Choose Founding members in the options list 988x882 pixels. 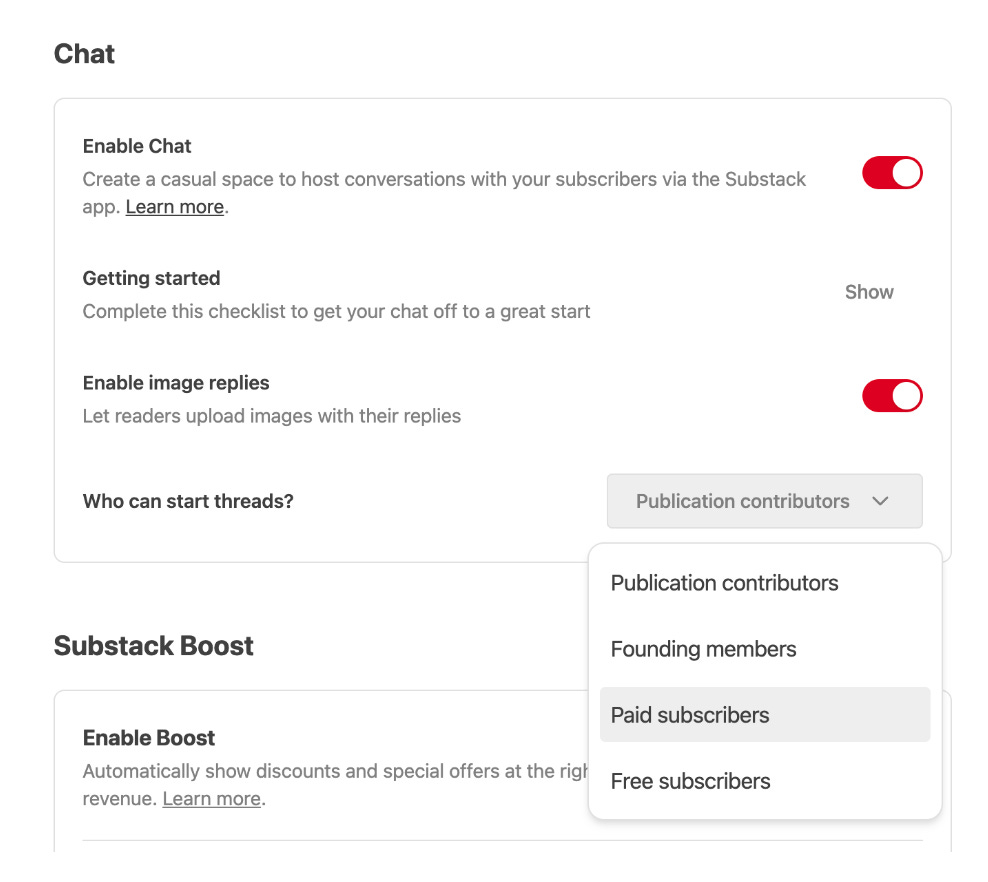click(x=703, y=649)
